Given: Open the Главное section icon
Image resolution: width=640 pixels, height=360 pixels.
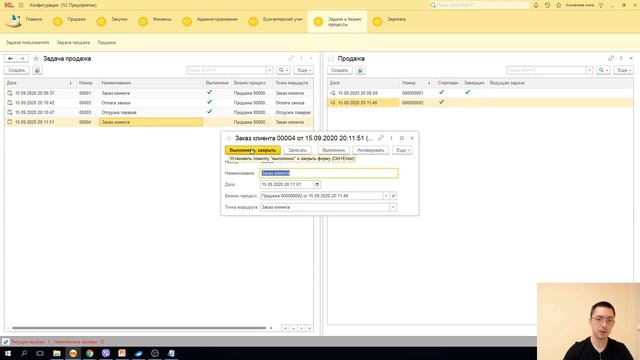Looking at the screenshot, I should coord(13,20).
